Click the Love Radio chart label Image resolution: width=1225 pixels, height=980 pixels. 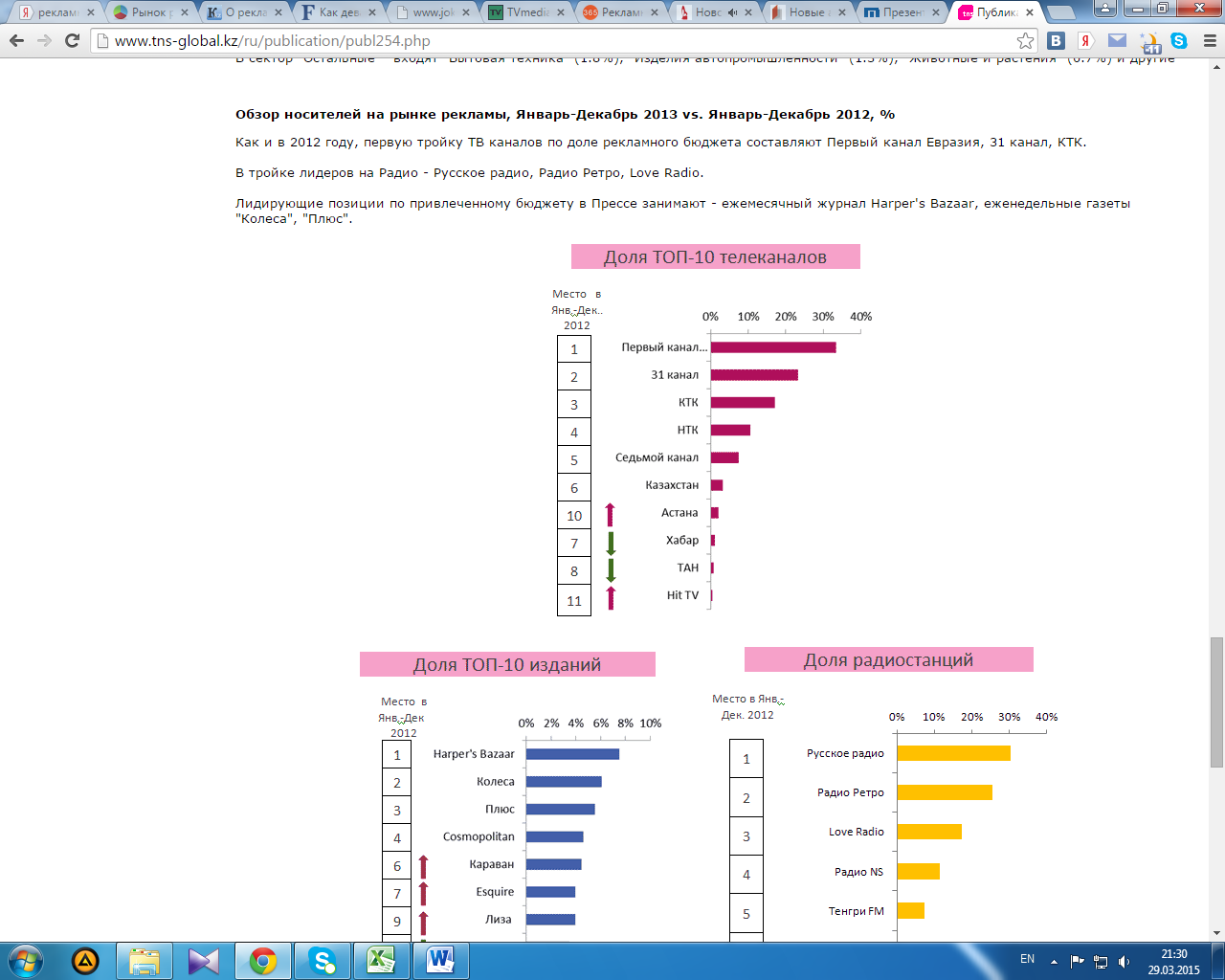click(857, 832)
